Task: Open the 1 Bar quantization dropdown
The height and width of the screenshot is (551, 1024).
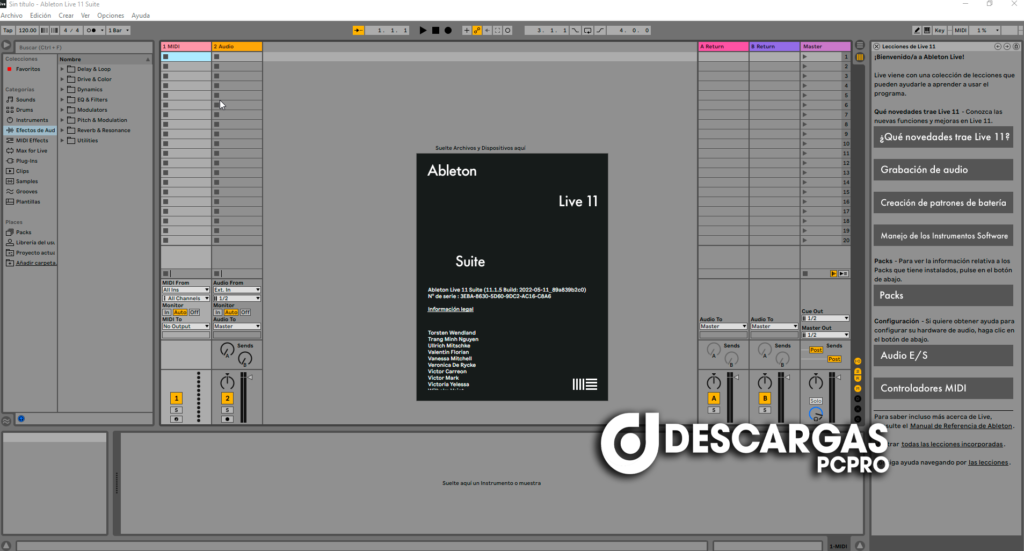Action: pyautogui.click(x=118, y=31)
